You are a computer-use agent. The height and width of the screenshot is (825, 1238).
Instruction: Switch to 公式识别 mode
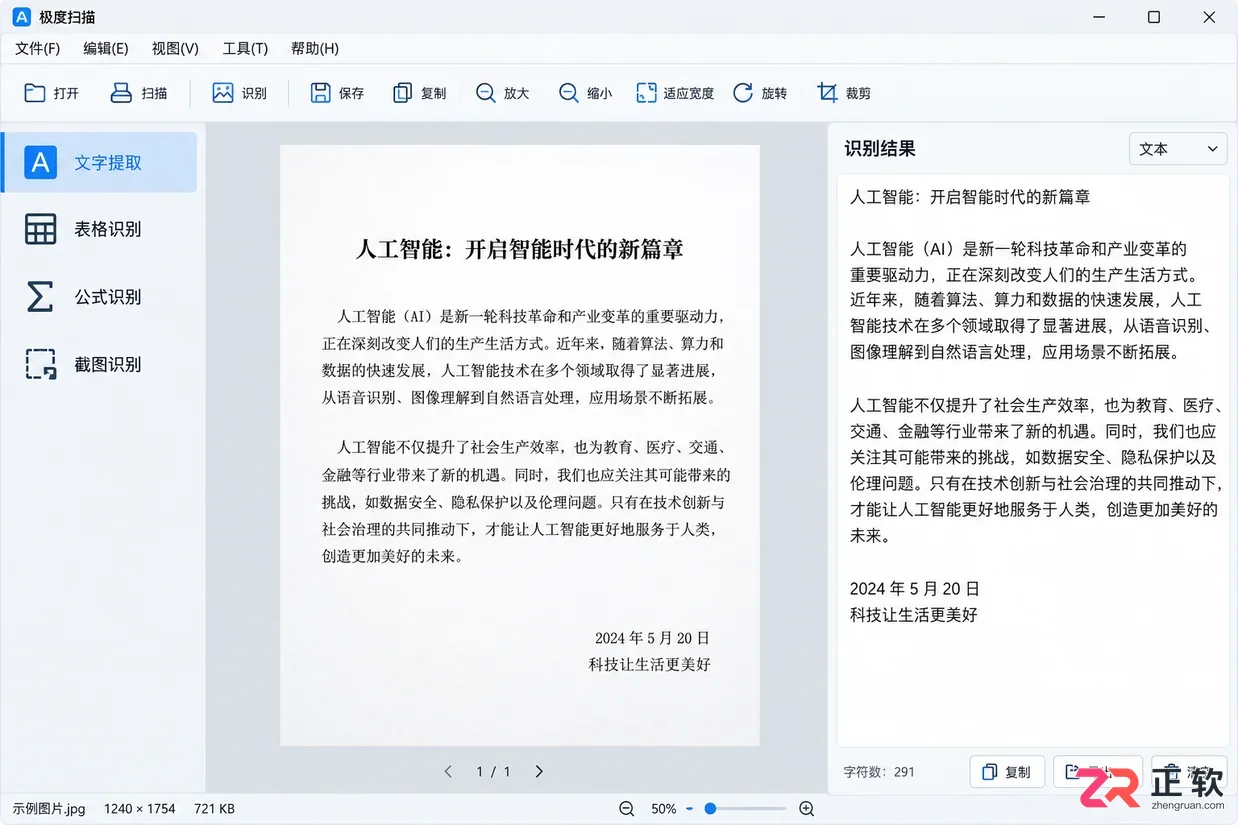coord(100,297)
